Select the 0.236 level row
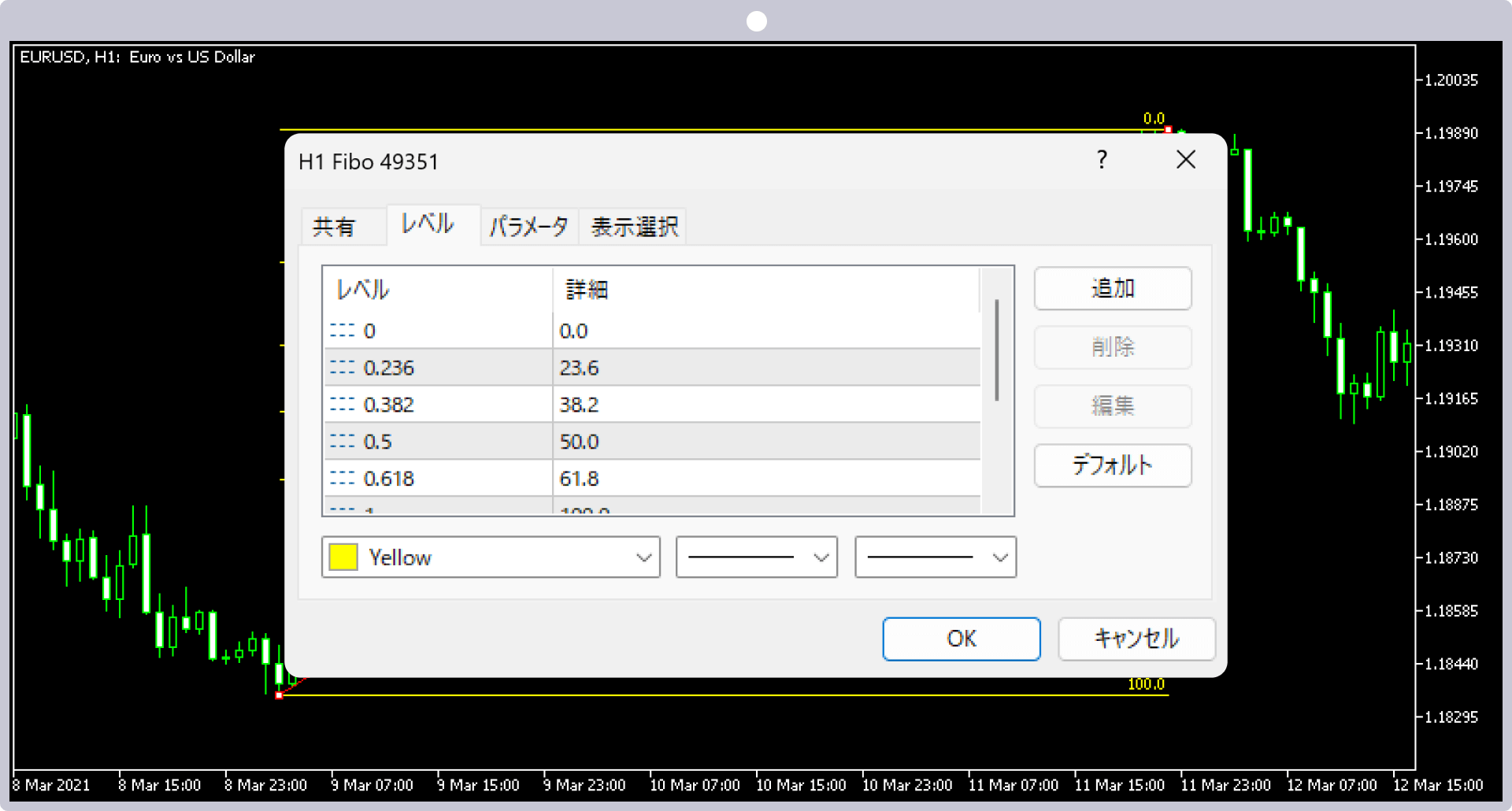1512x811 pixels. click(x=652, y=368)
